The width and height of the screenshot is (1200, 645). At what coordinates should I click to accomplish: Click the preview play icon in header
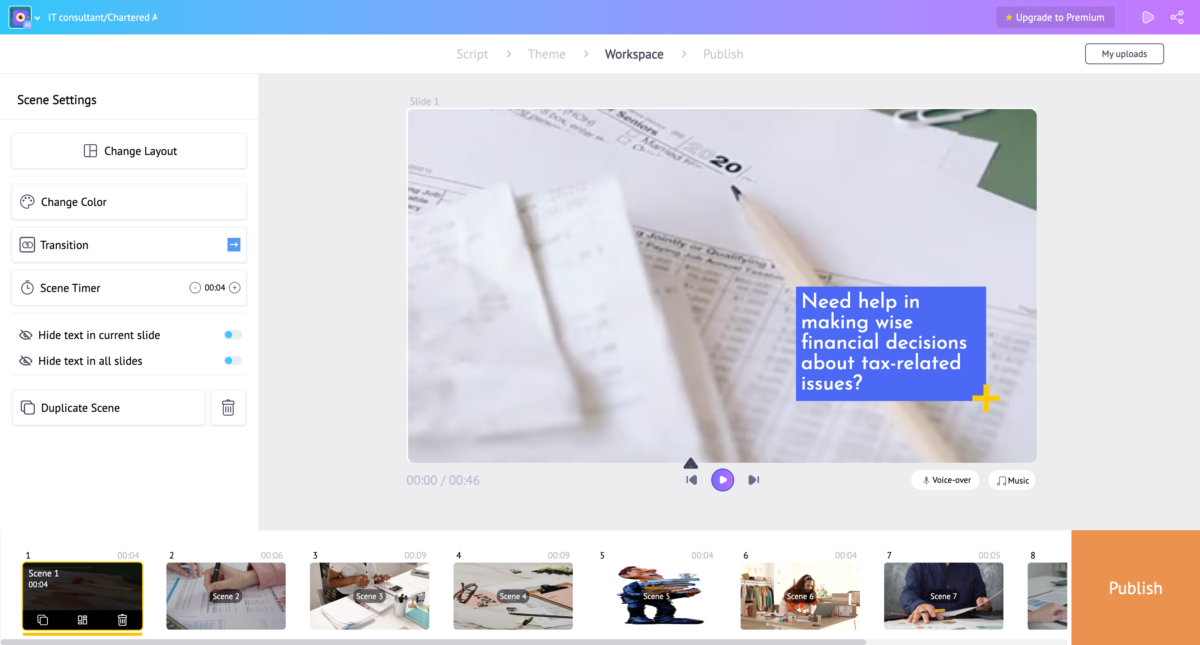coord(1148,17)
